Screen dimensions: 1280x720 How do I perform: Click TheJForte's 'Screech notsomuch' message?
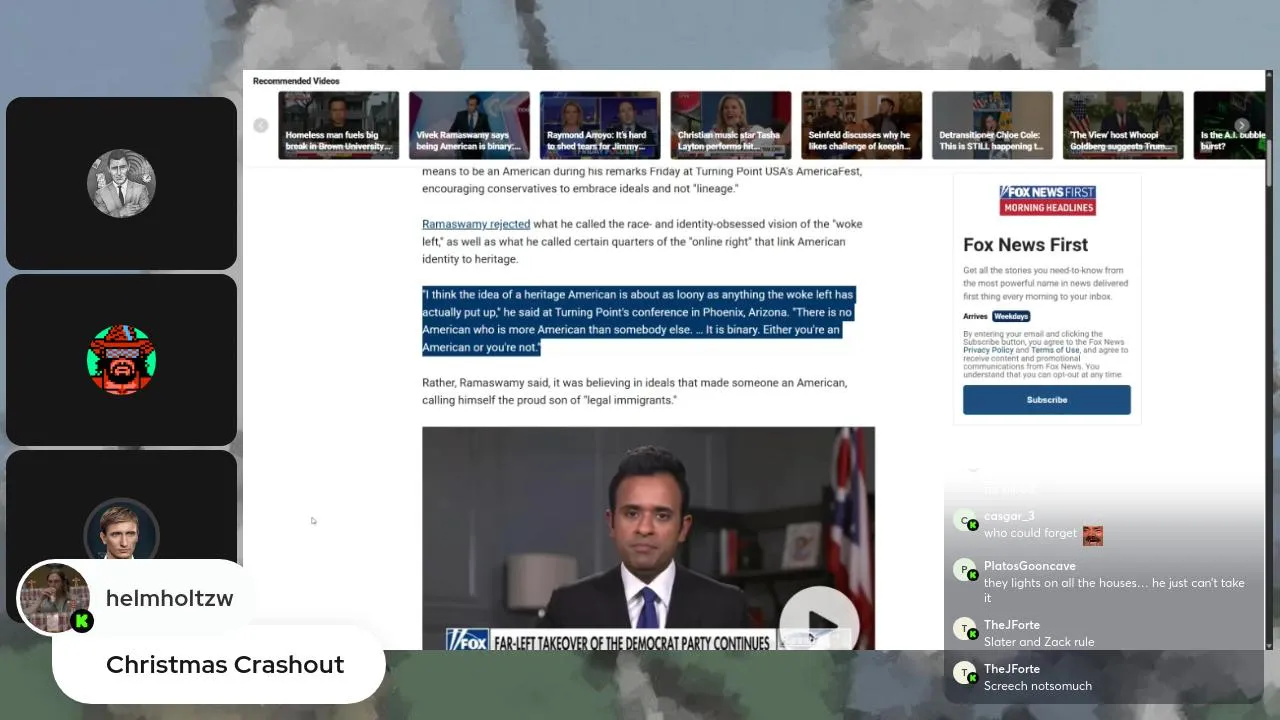point(1038,686)
